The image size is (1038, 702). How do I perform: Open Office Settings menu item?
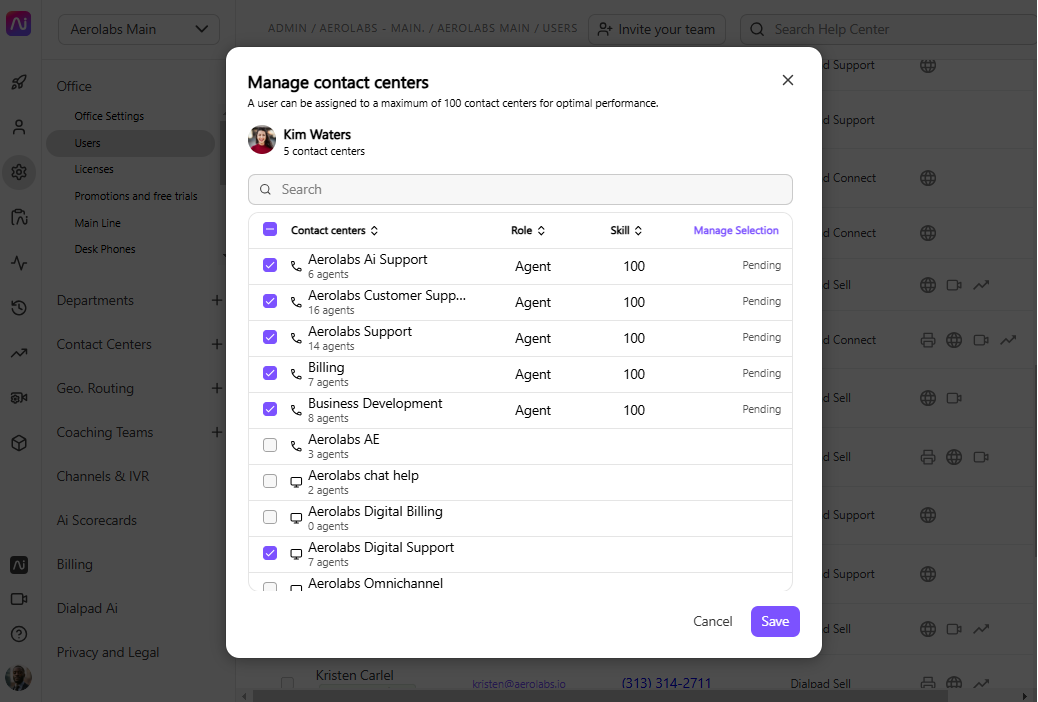pyautogui.click(x=109, y=116)
